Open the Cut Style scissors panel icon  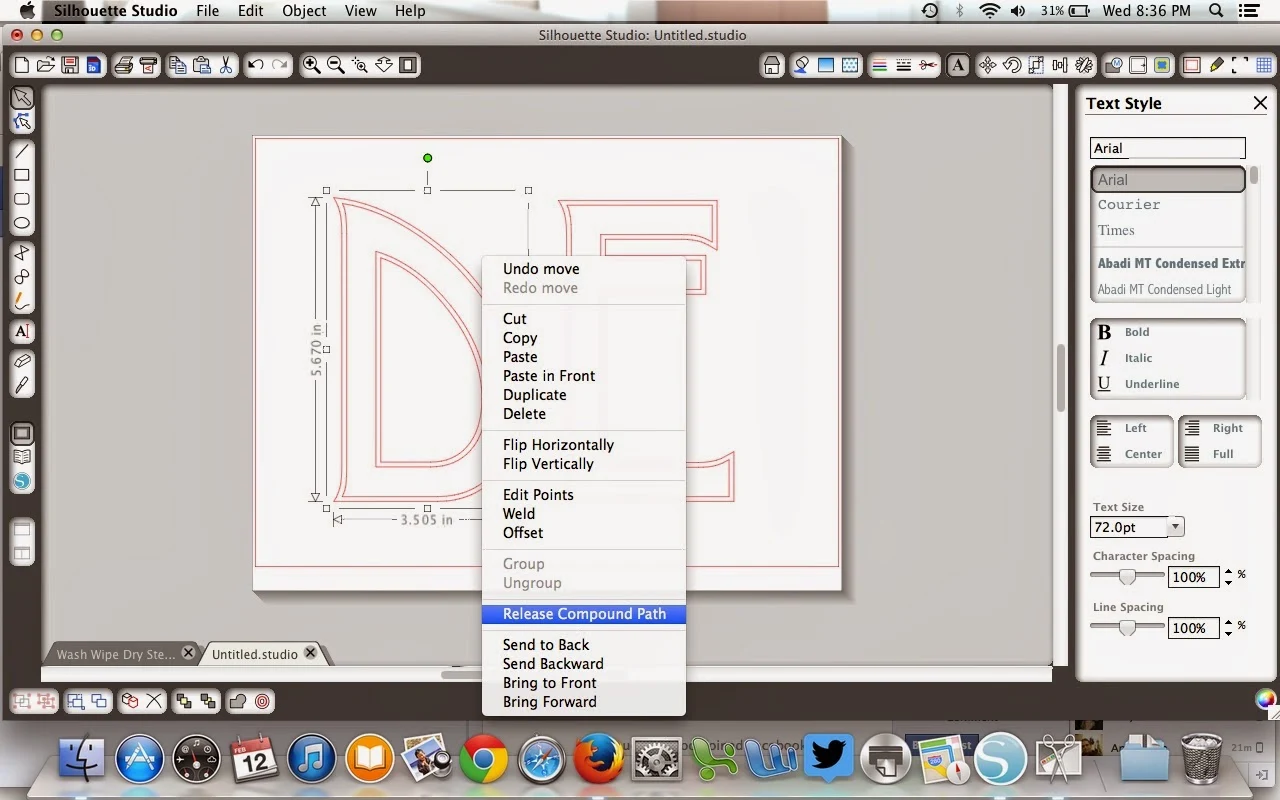[x=928, y=66]
